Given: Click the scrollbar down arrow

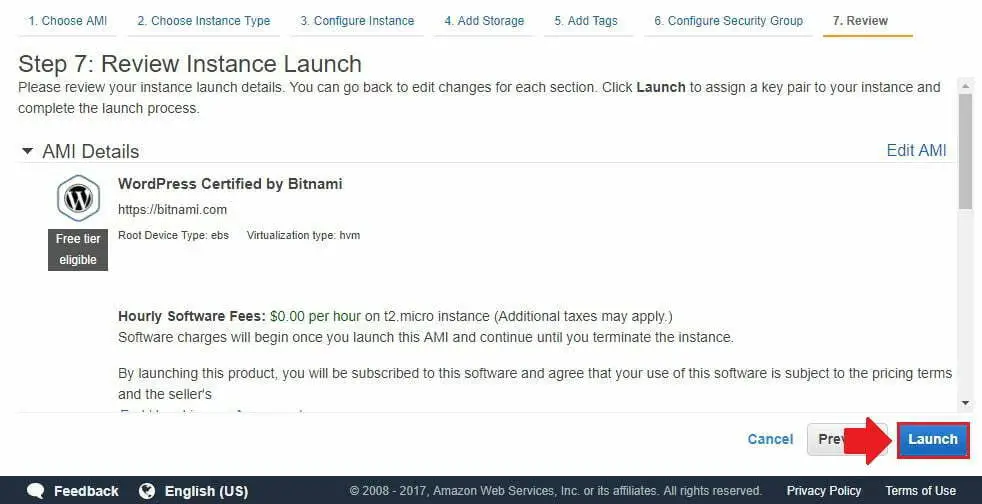Looking at the screenshot, I should tap(965, 403).
